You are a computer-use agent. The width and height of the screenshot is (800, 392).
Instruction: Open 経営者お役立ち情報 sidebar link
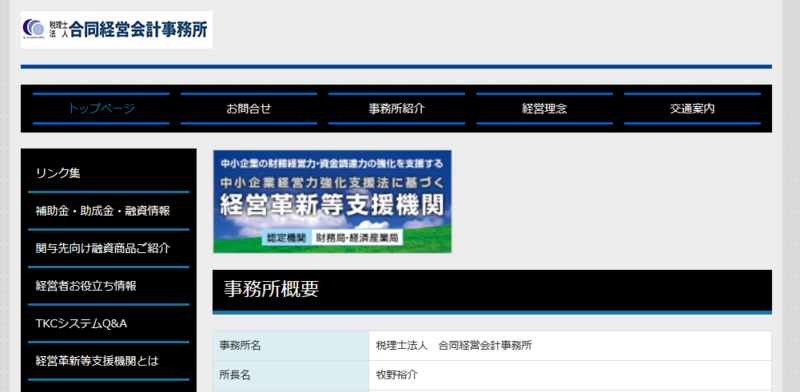coord(109,286)
